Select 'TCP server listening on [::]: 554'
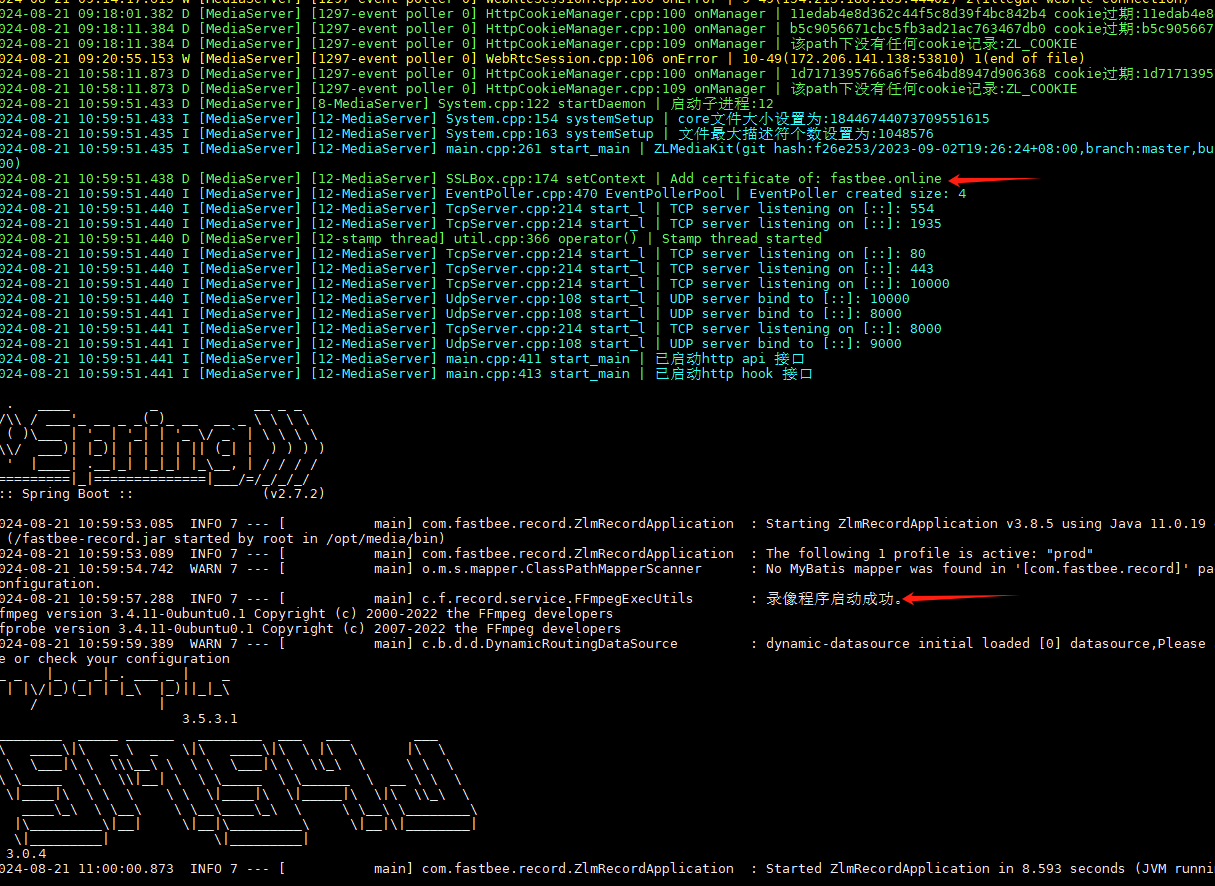The height and width of the screenshot is (886, 1215). click(802, 209)
